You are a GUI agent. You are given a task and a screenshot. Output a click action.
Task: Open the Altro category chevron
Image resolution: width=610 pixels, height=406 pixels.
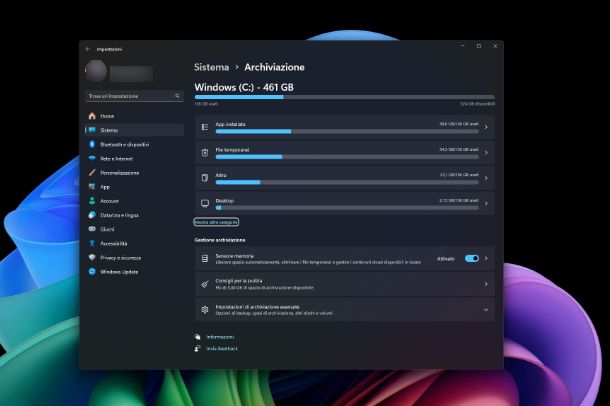(x=486, y=178)
